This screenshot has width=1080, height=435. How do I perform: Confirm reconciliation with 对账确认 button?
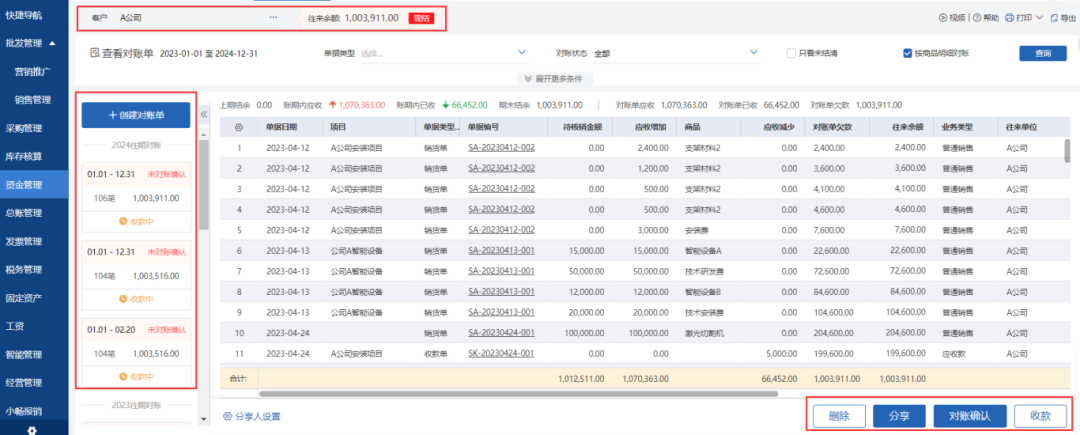pyautogui.click(x=970, y=416)
